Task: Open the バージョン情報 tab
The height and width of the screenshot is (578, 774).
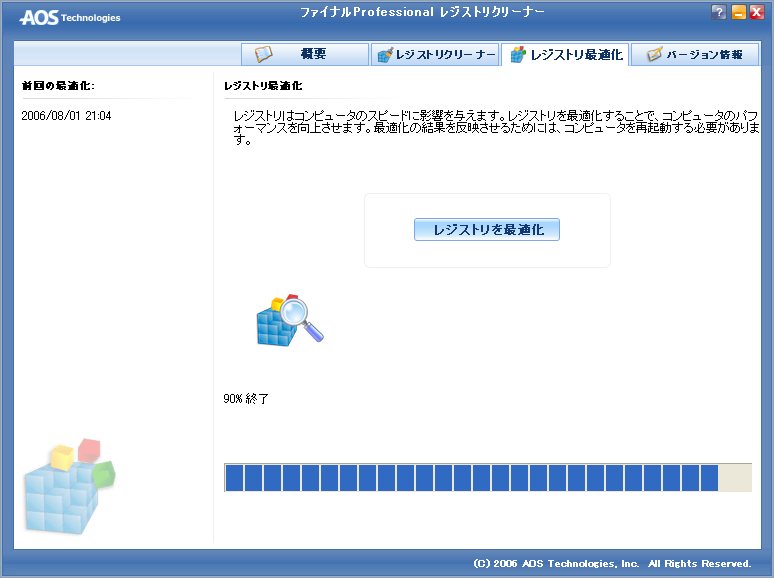Action: point(695,54)
